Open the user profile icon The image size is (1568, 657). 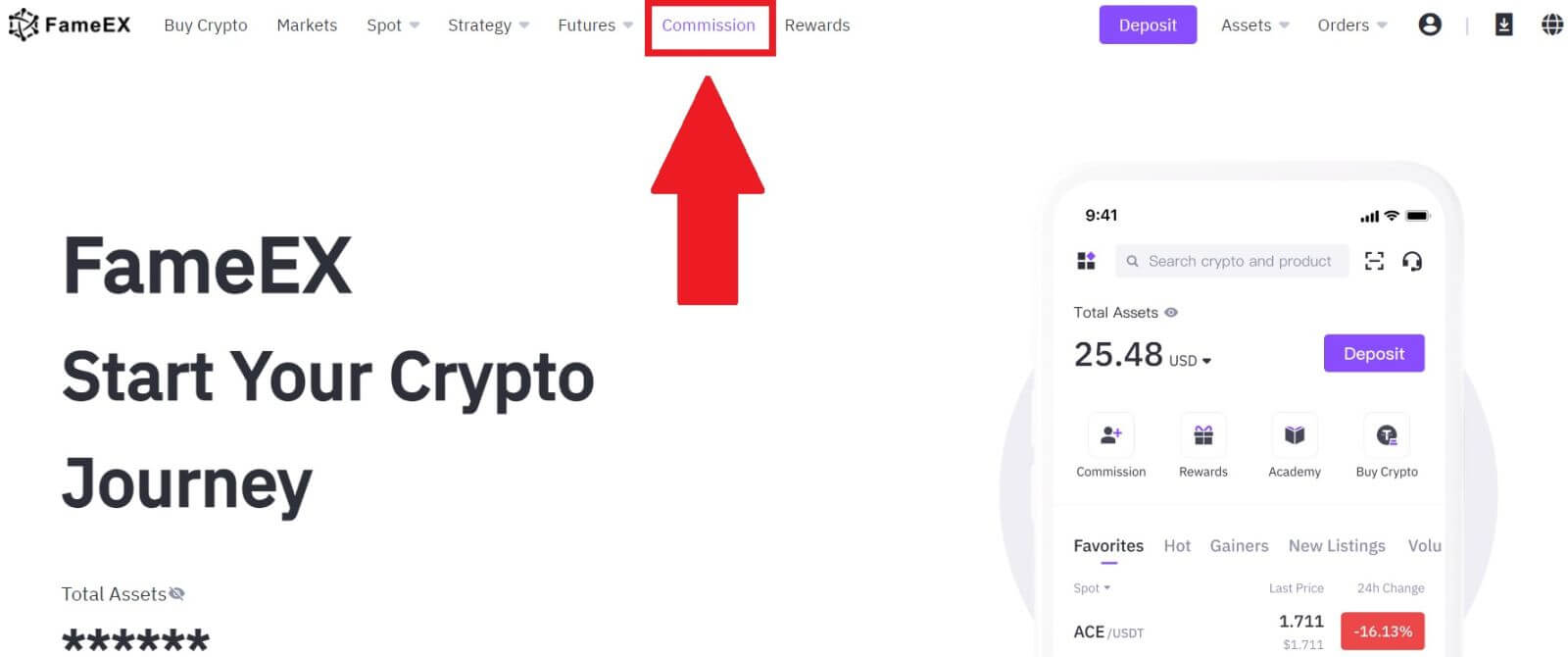(x=1430, y=25)
